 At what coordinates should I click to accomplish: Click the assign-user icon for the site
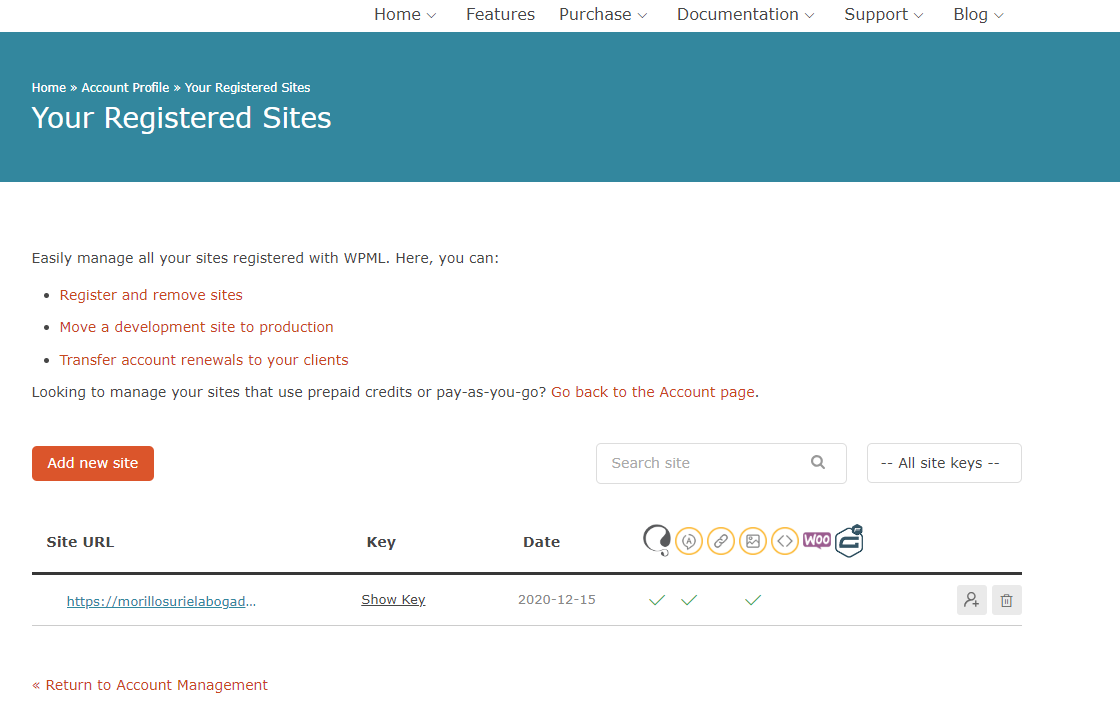click(971, 600)
